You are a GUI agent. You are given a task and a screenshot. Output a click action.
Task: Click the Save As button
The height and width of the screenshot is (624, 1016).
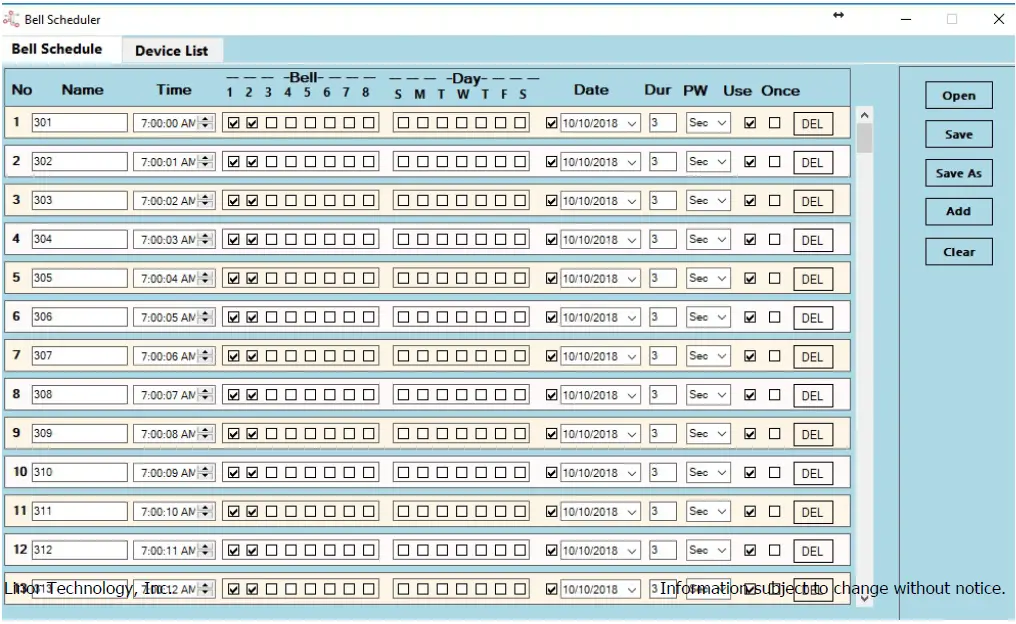click(x=957, y=173)
